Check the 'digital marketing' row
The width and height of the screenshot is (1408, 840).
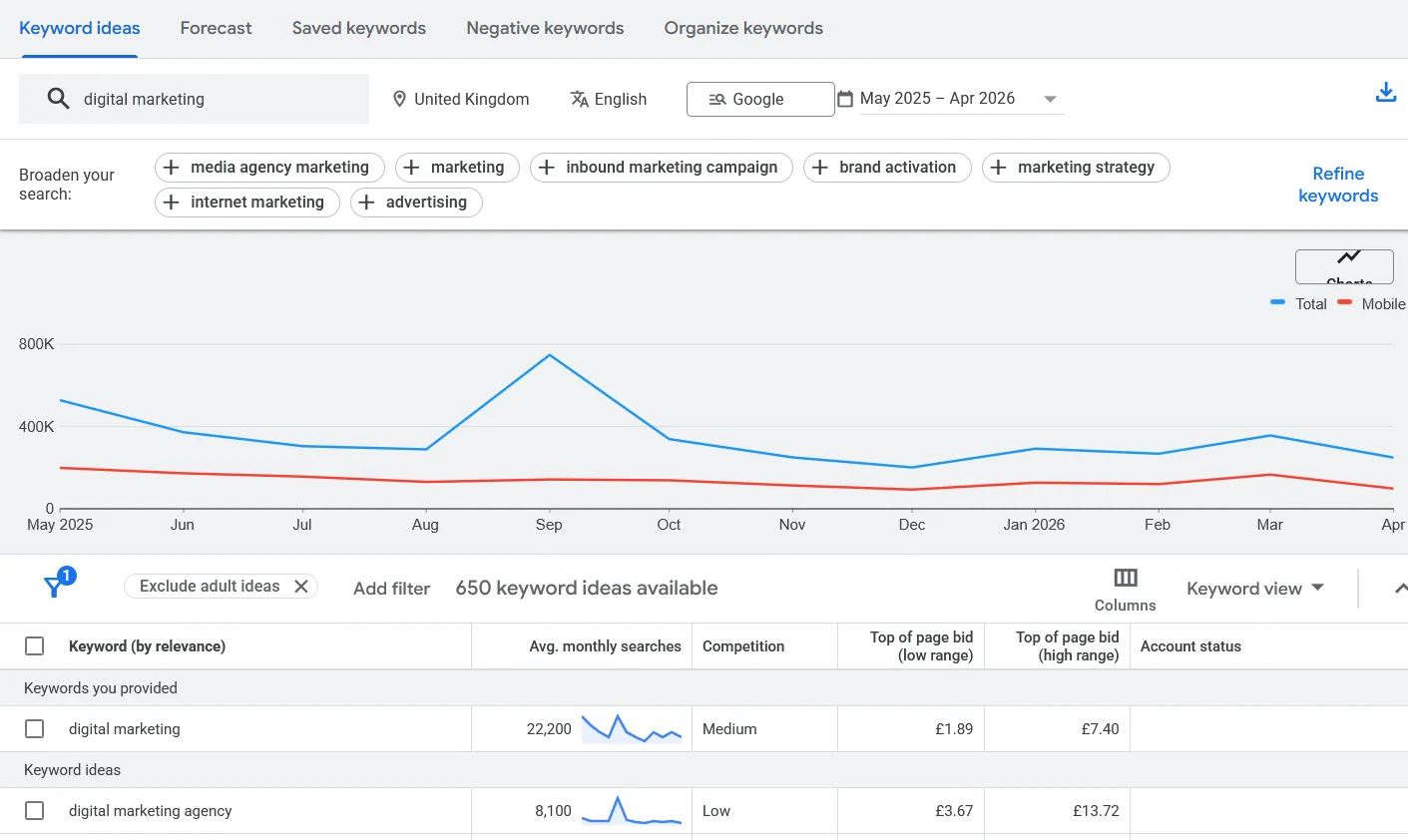pyautogui.click(x=35, y=729)
